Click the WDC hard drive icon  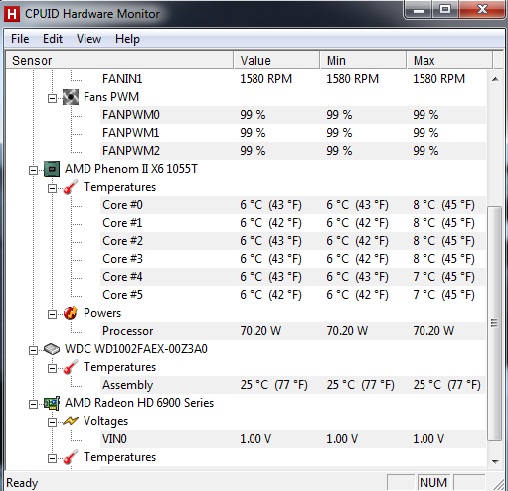pyautogui.click(x=52, y=349)
